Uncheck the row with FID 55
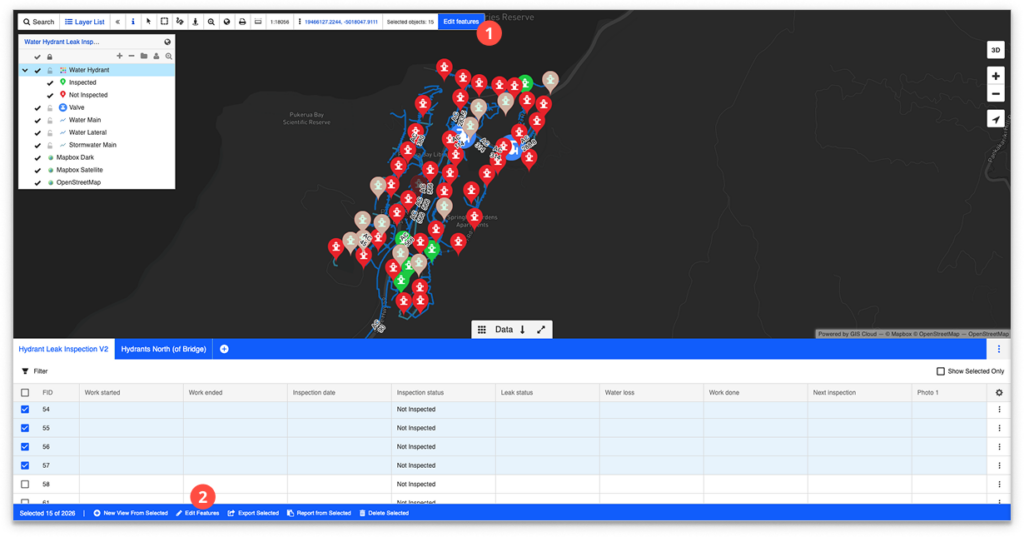This screenshot has width=1024, height=537. pos(25,428)
